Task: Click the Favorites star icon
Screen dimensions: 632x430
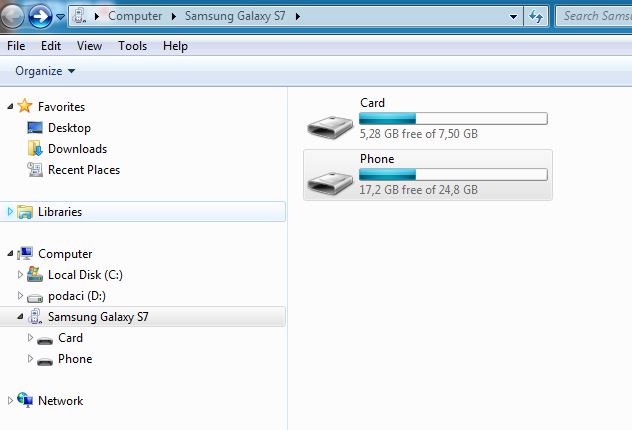Action: point(25,106)
